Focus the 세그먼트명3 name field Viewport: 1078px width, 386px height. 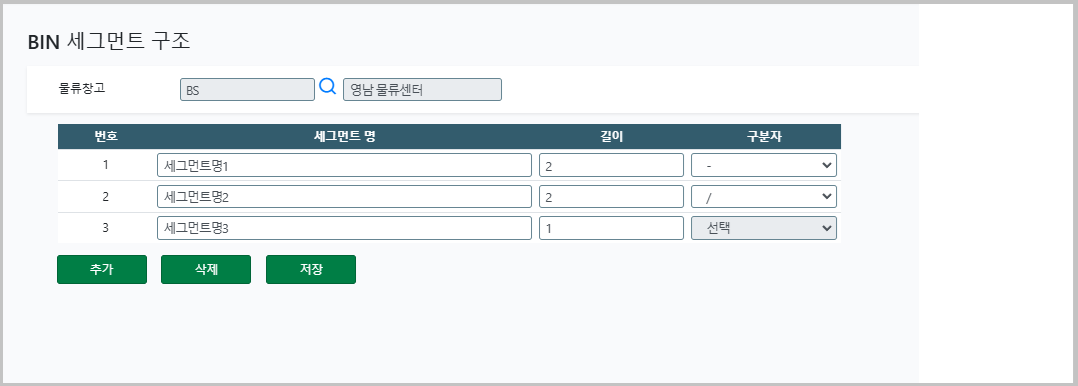pyautogui.click(x=344, y=228)
